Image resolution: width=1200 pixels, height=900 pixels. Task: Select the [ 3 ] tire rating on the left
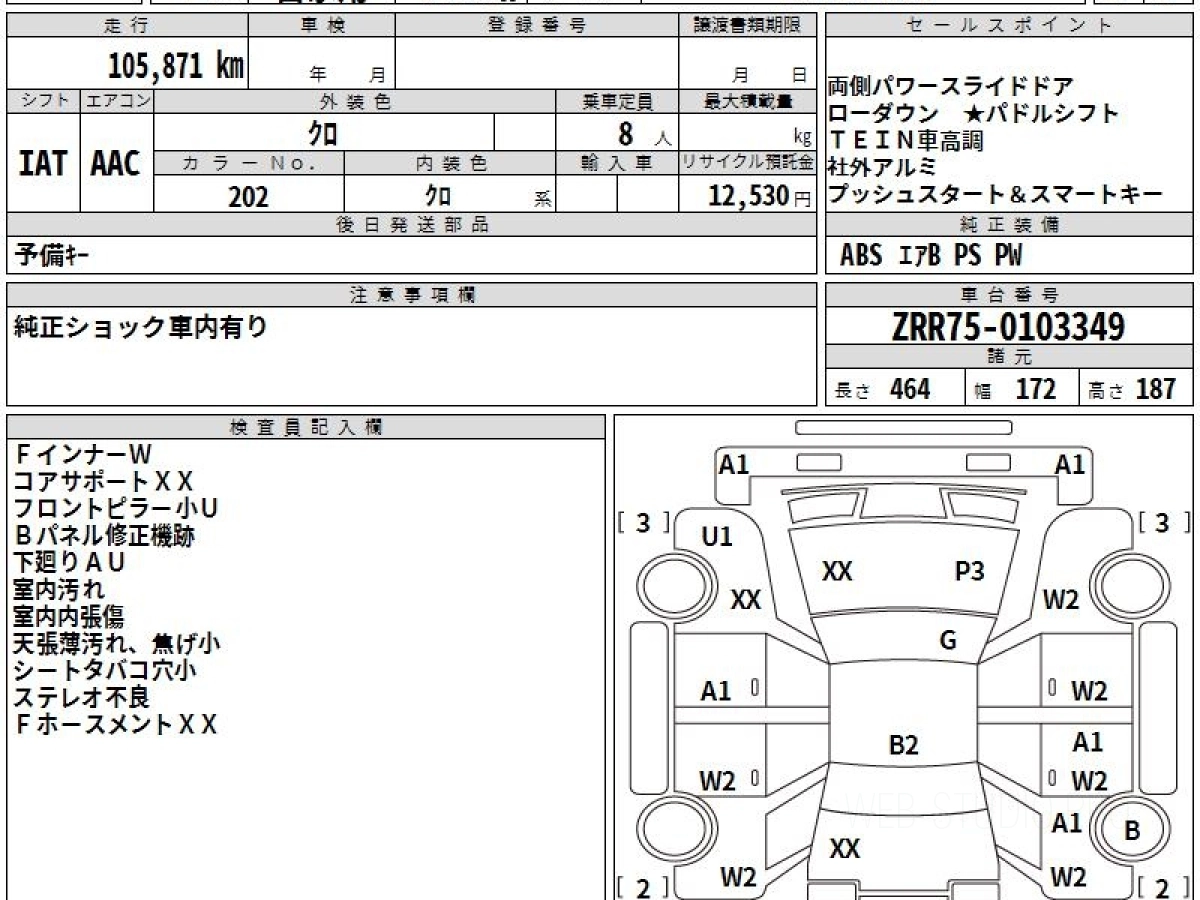coord(643,523)
